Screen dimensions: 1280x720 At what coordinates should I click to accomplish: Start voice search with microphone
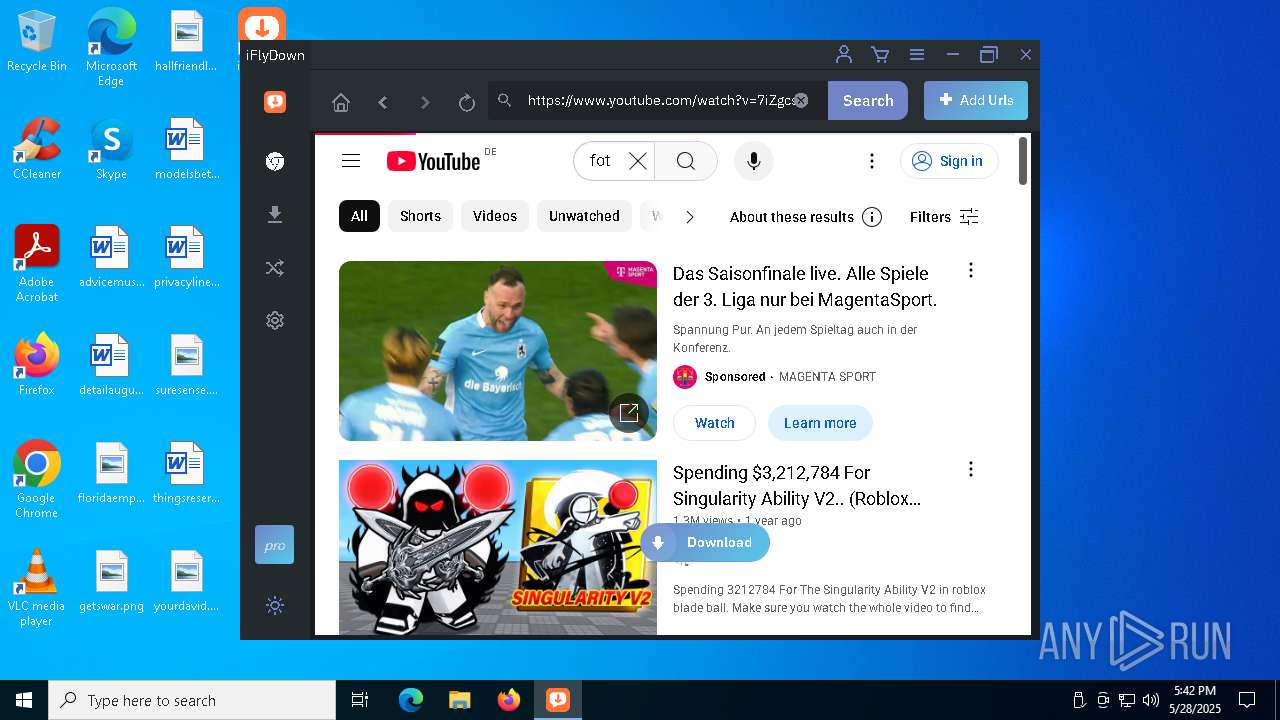click(x=754, y=161)
